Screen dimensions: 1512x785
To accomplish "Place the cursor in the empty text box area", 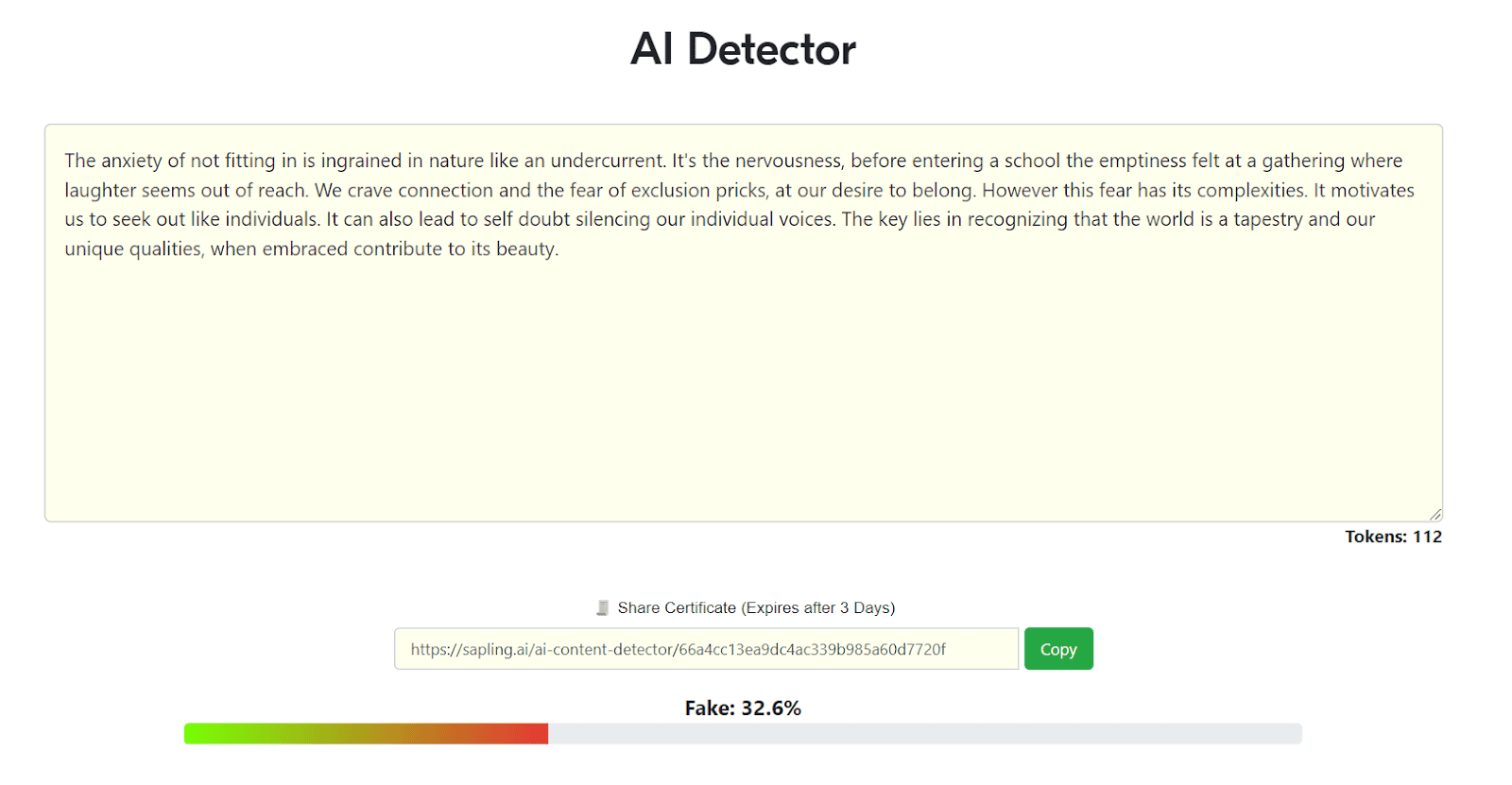I will (743, 387).
